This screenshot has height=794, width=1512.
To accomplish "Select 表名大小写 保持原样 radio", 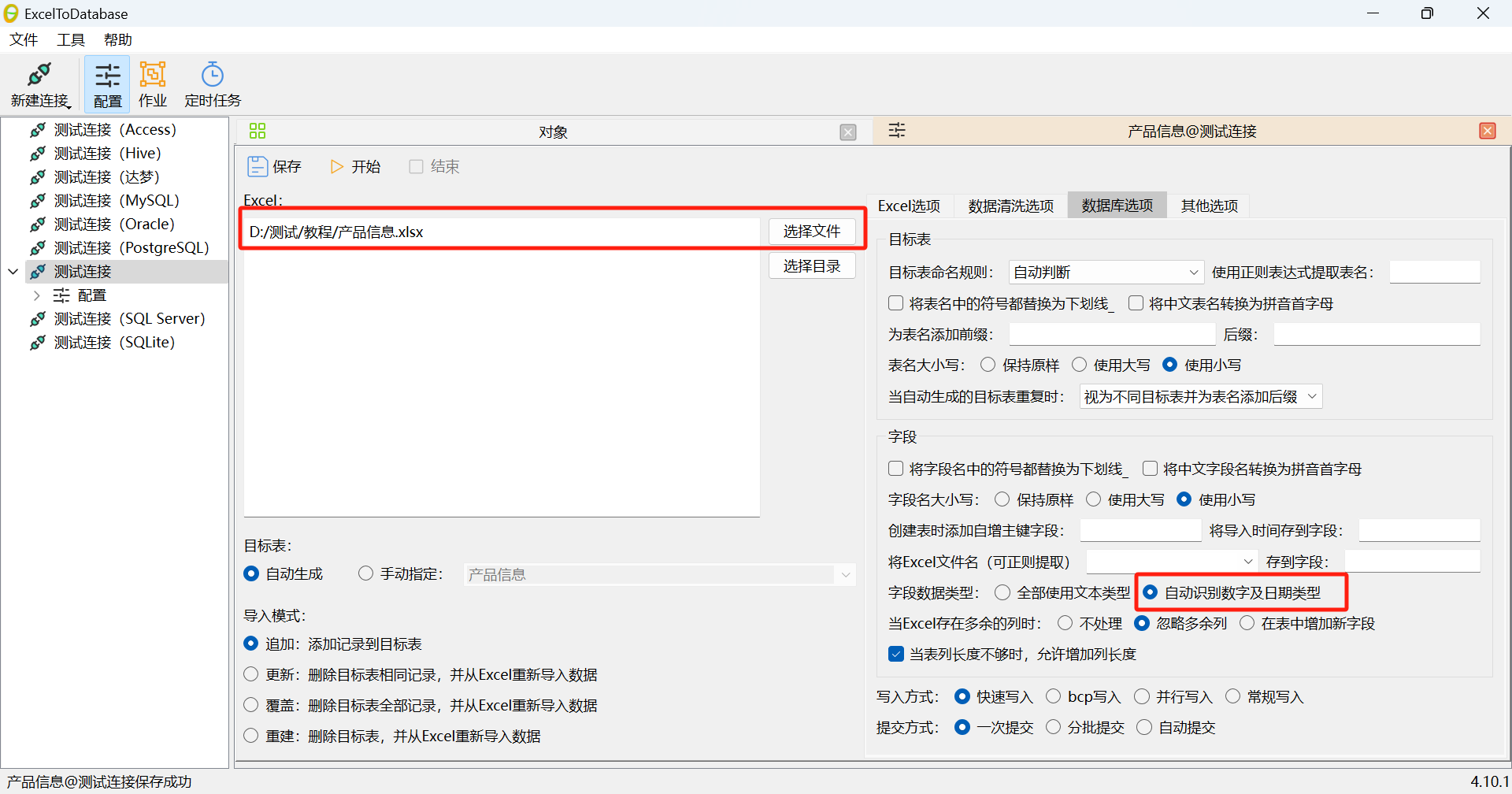I will 988,365.
